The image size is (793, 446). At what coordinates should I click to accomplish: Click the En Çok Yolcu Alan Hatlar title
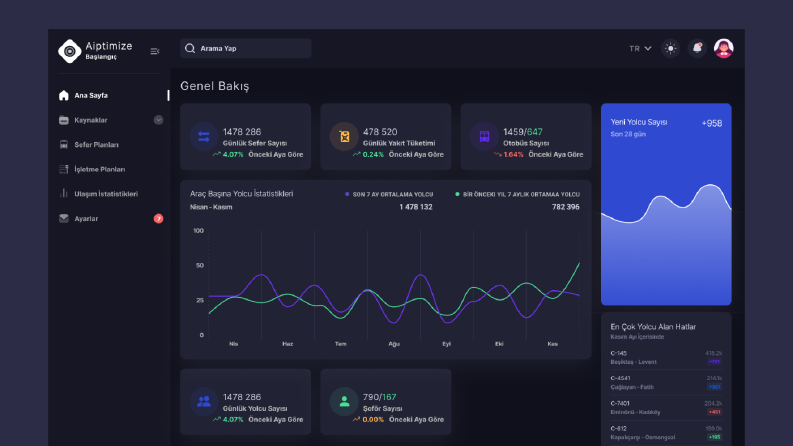coord(653,327)
